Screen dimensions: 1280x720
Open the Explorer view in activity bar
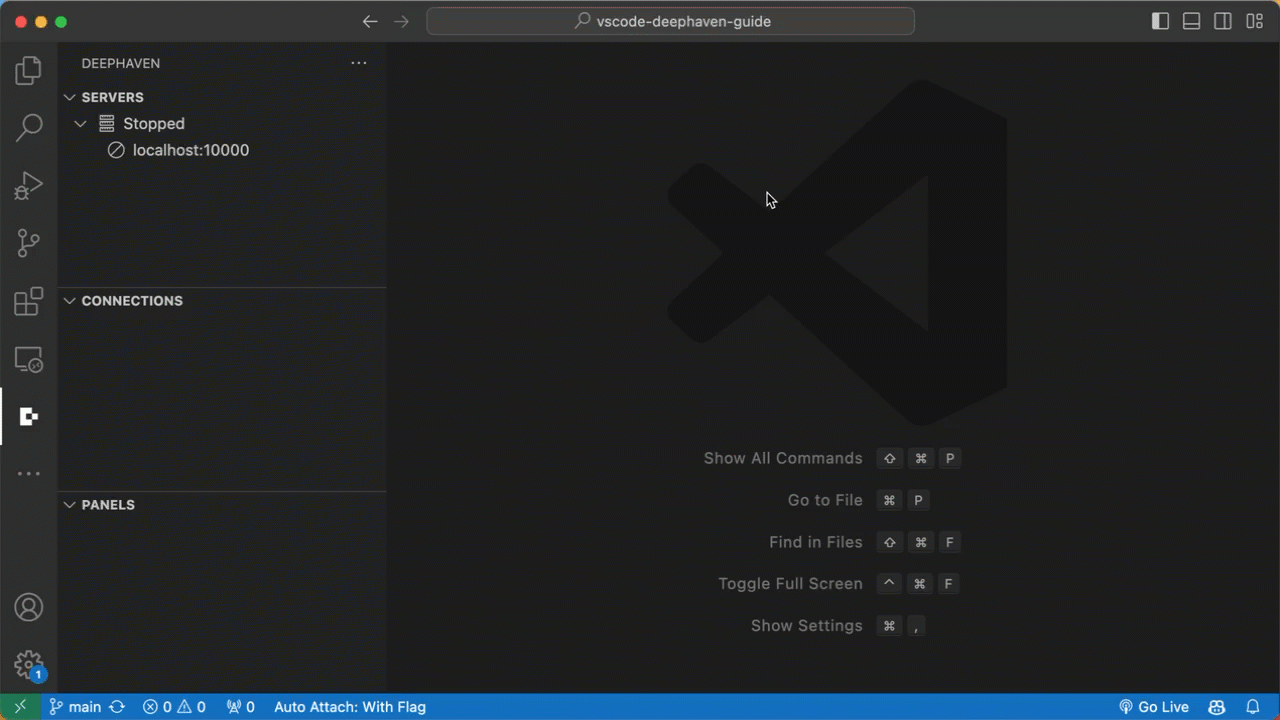pos(29,70)
